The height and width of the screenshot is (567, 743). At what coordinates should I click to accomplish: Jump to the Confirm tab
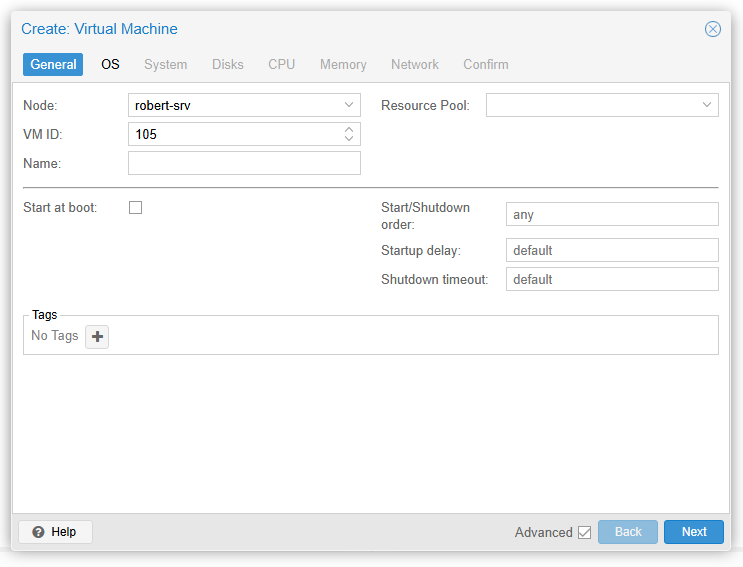coord(485,64)
